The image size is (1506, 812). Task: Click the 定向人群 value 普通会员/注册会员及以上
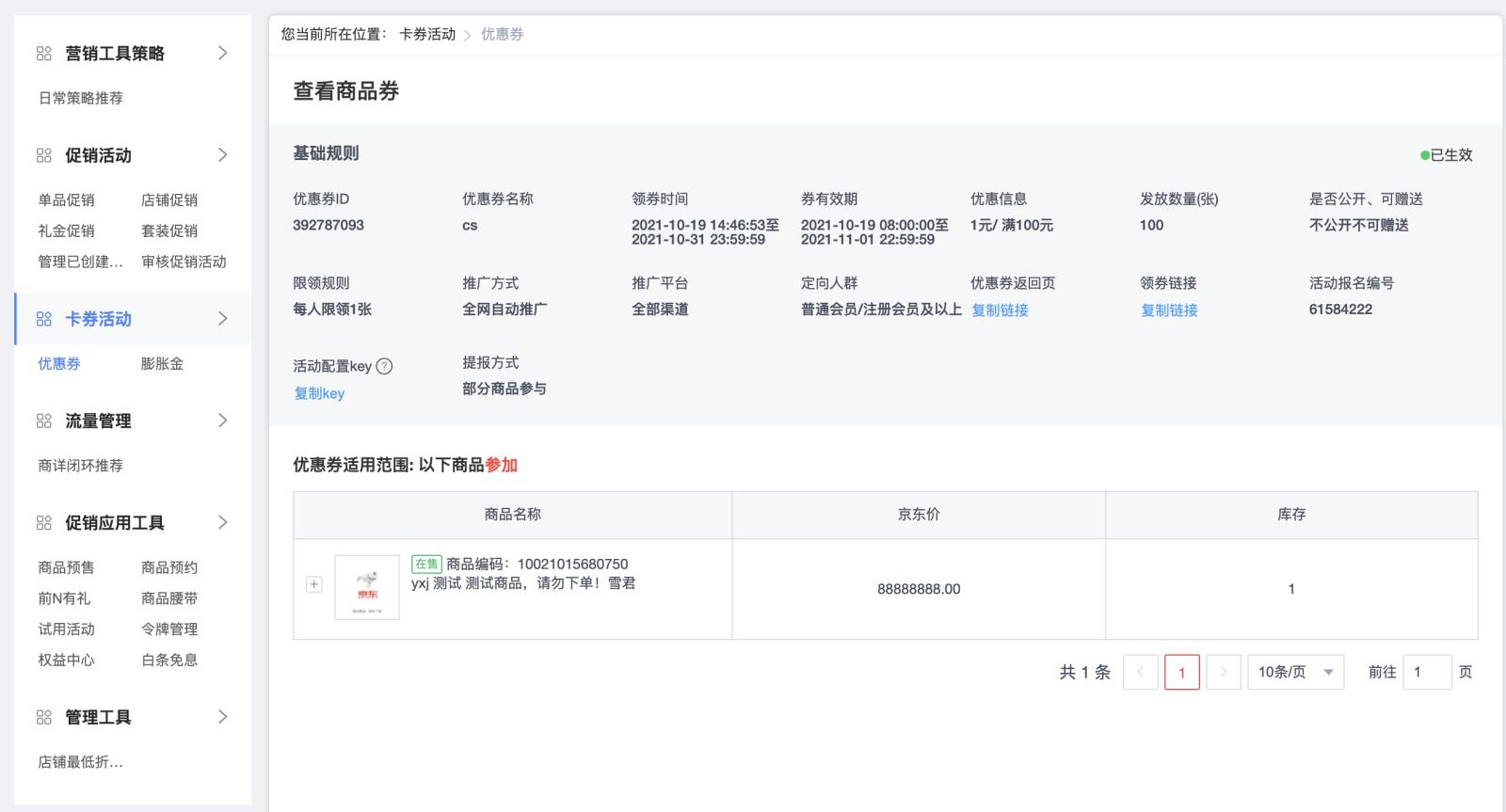pos(881,309)
